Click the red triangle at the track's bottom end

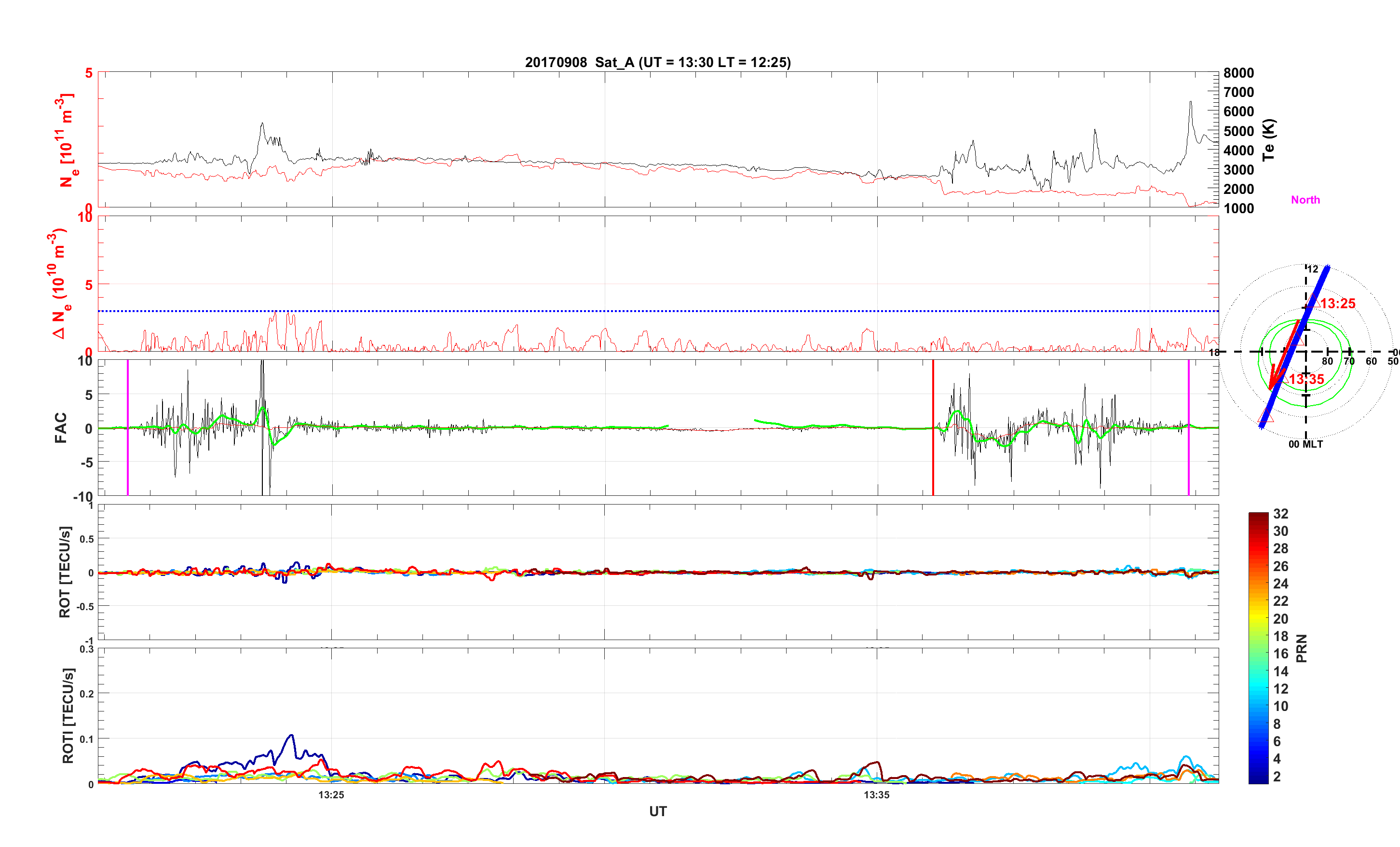[x=1266, y=417]
